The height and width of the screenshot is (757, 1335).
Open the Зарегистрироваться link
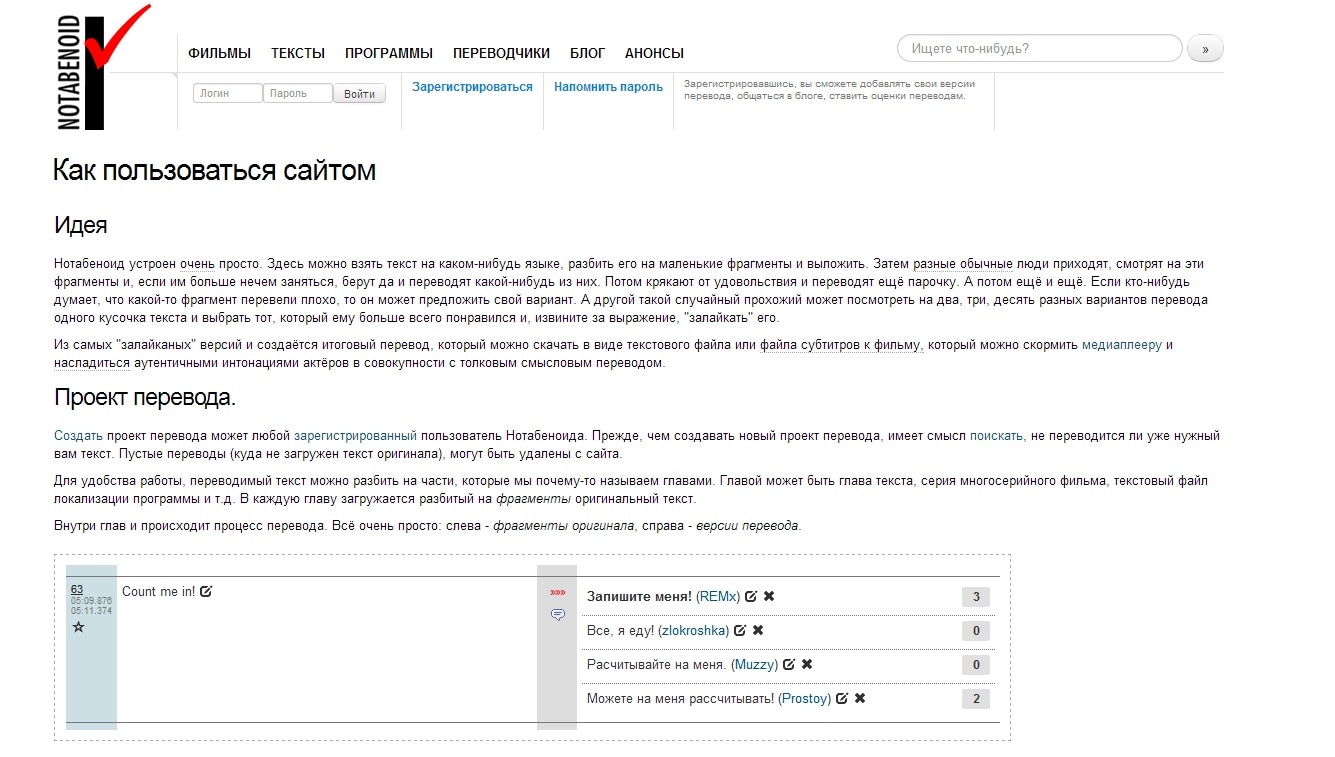point(472,87)
